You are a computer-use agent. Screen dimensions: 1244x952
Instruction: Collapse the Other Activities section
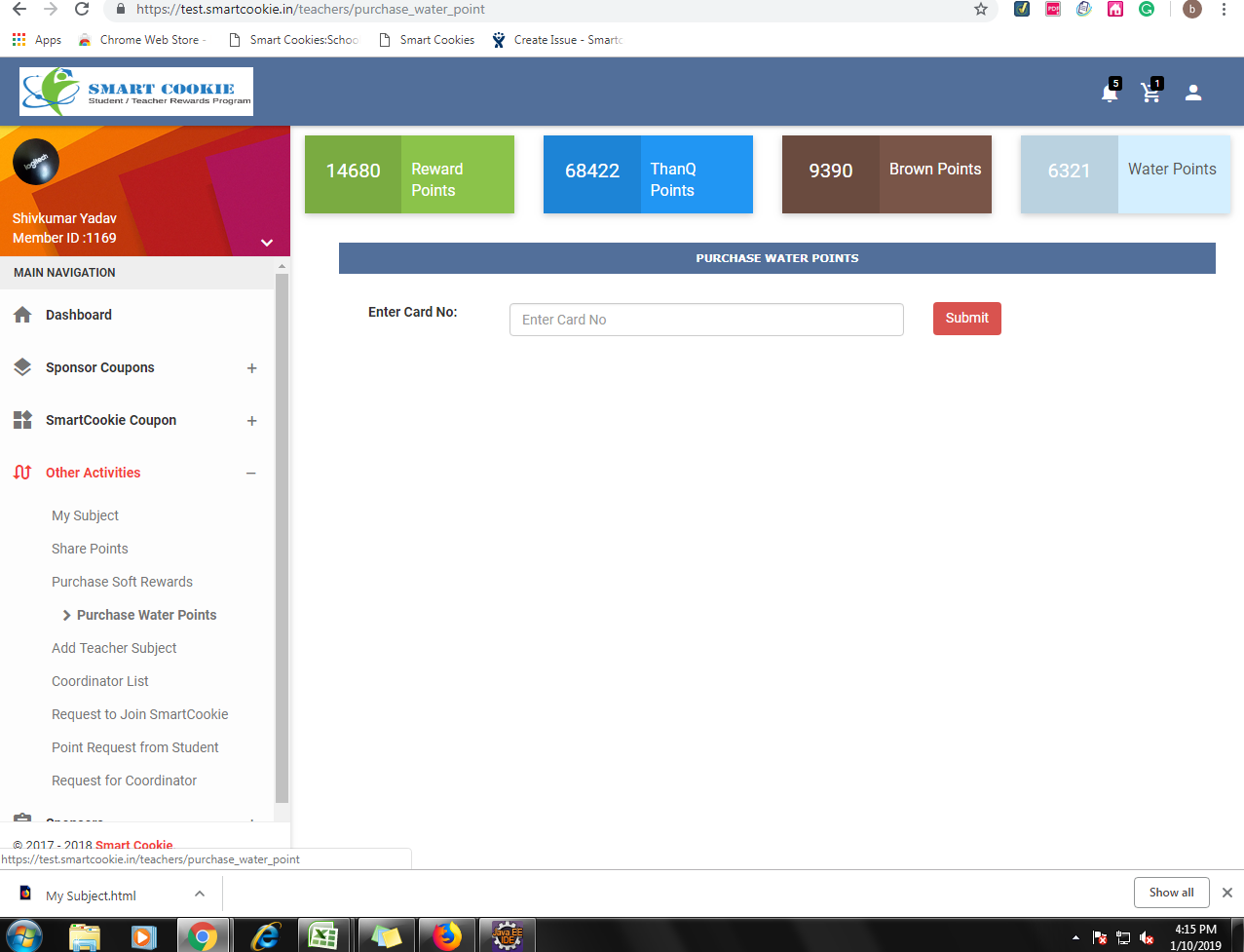251,474
